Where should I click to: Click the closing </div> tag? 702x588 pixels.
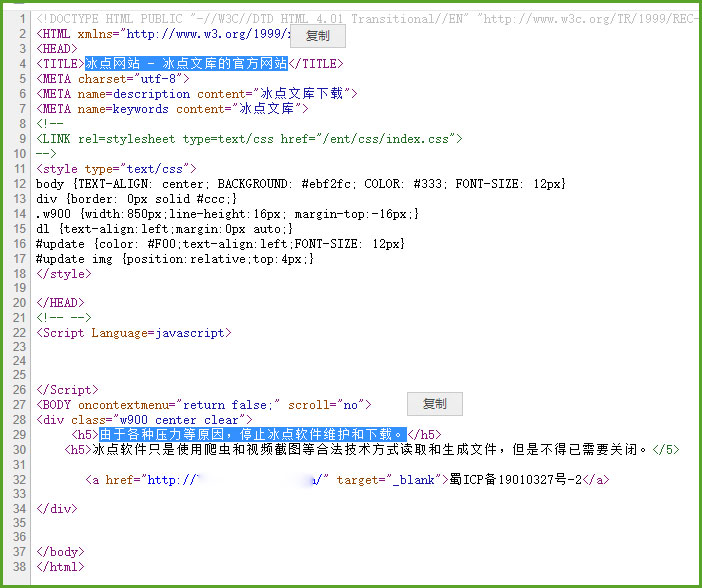[57, 509]
